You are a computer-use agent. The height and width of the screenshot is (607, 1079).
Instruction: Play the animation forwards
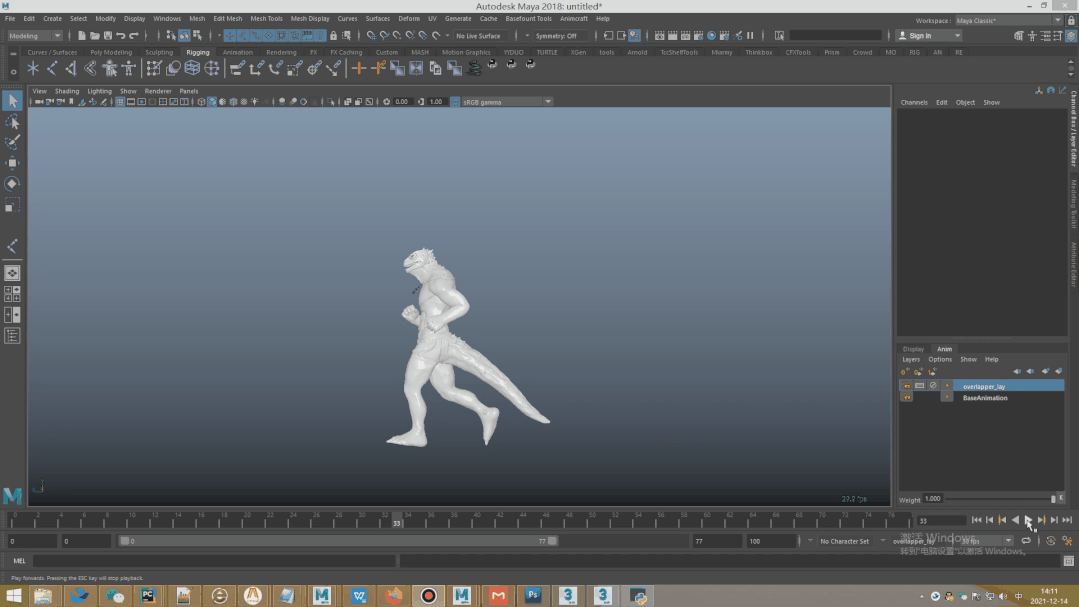pos(1028,520)
